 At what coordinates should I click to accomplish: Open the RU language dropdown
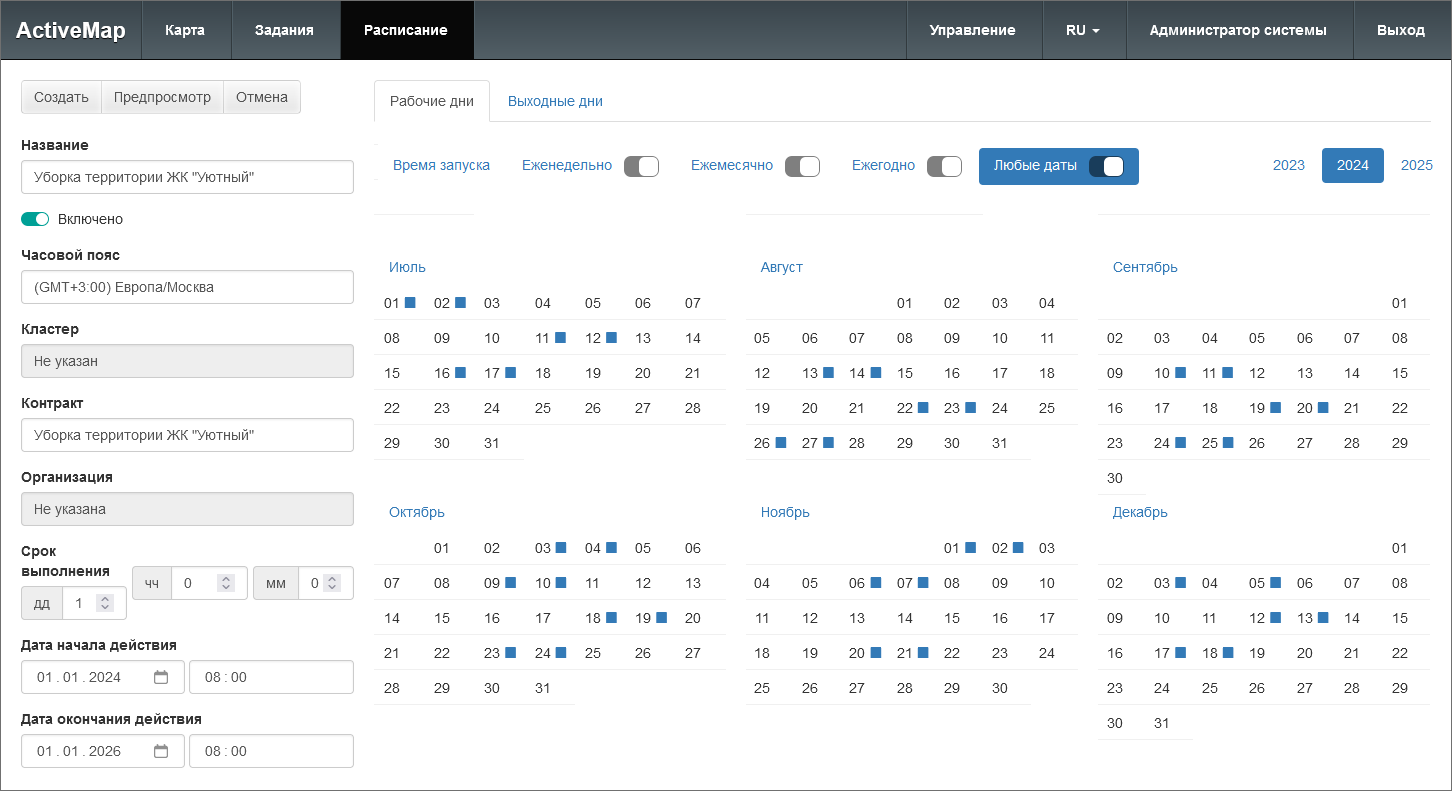tap(1083, 30)
